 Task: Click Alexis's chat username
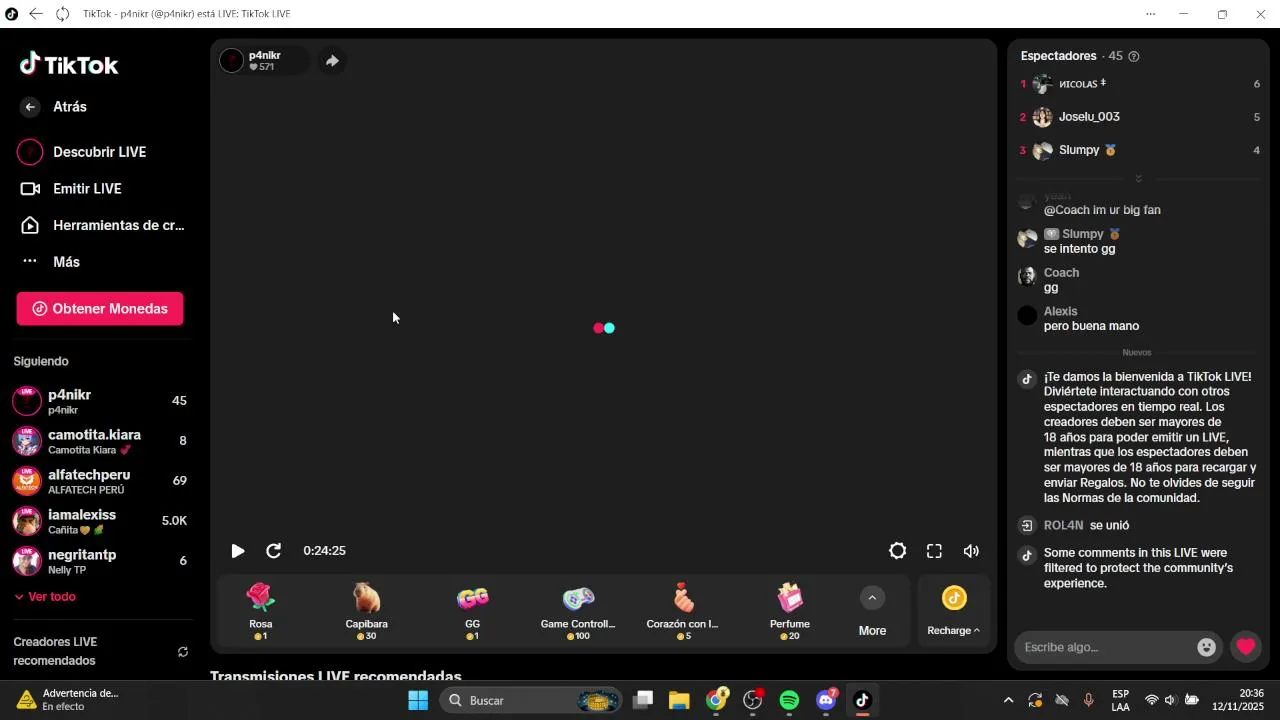click(x=1060, y=312)
